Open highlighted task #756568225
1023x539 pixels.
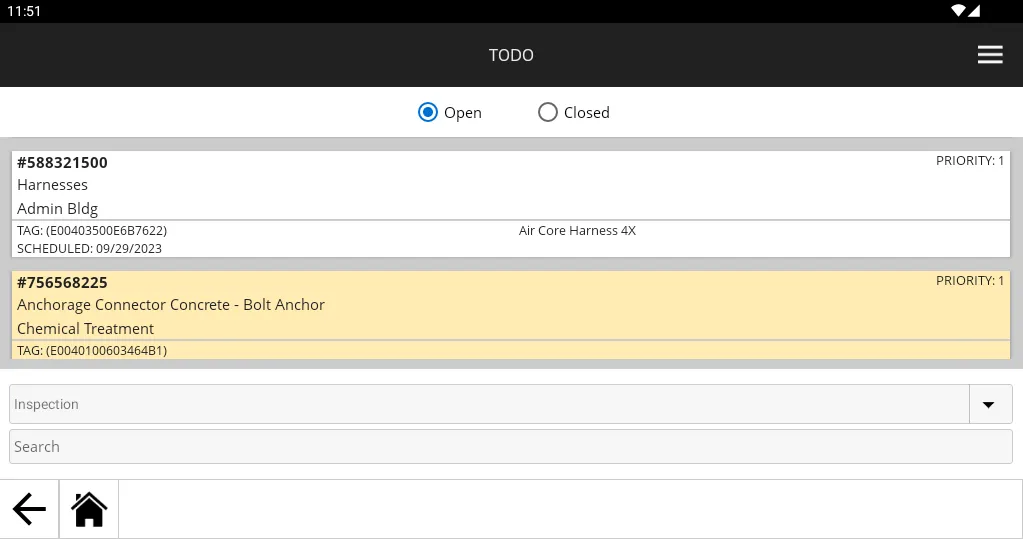pyautogui.click(x=62, y=282)
